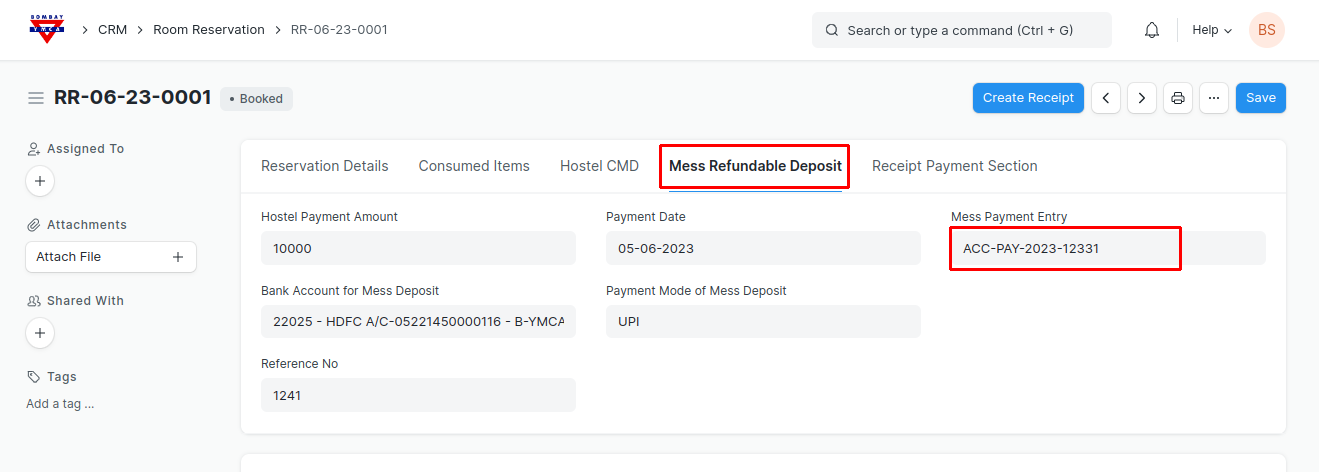Open the BS user avatar menu

[1266, 30]
